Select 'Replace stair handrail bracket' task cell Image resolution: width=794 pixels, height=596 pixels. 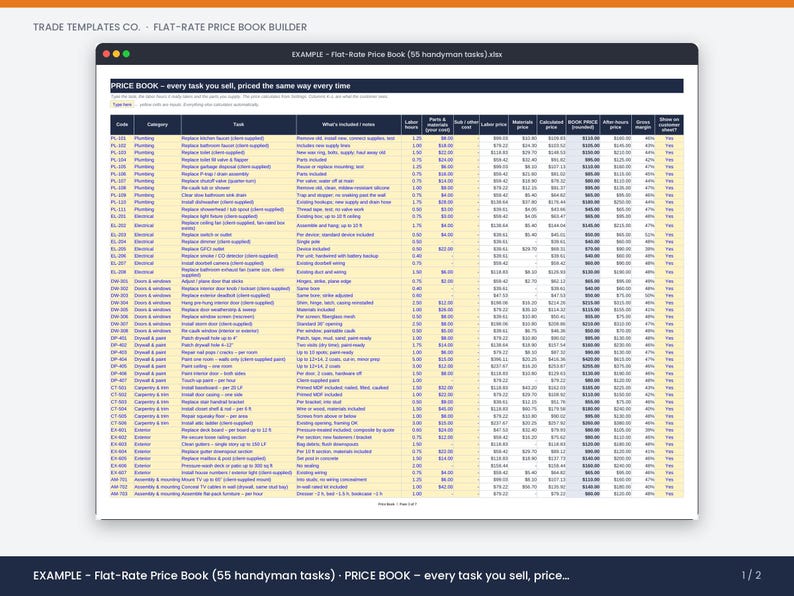[x=239, y=402]
